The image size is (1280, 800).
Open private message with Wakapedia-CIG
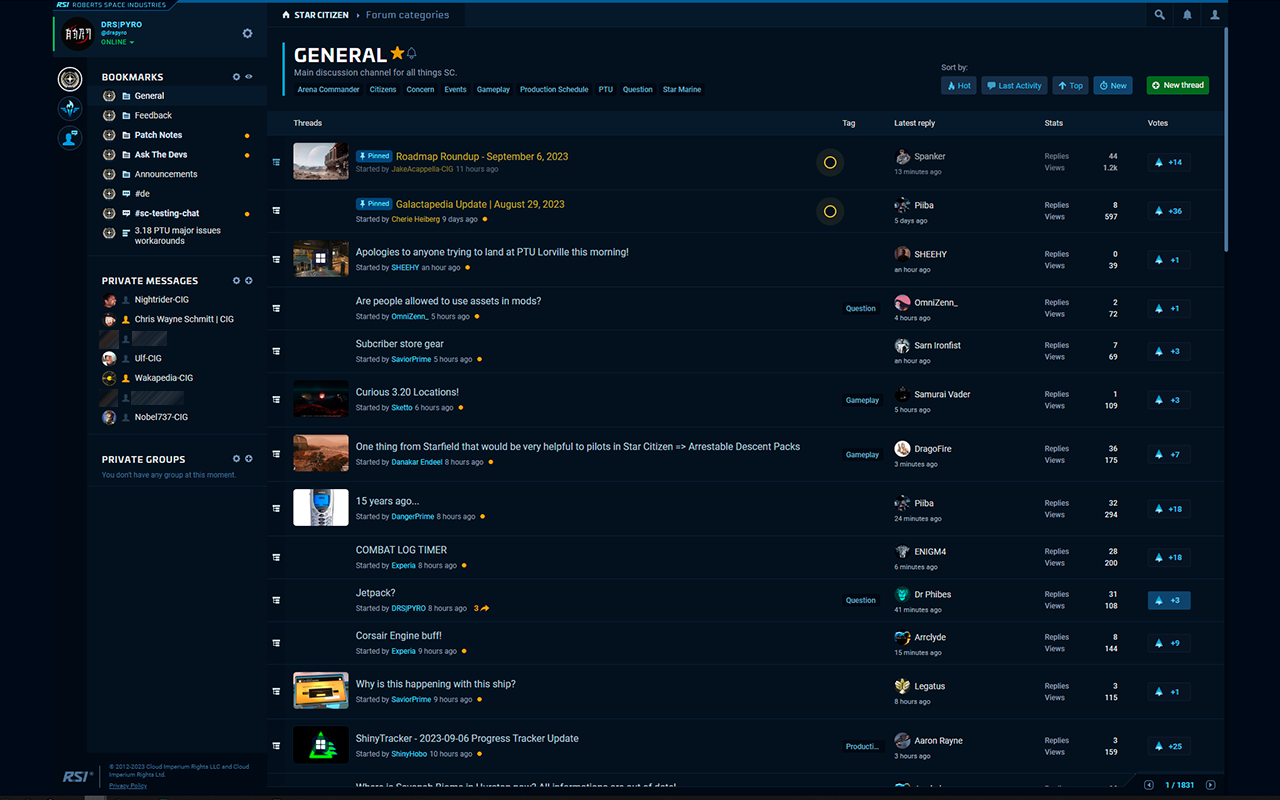pyautogui.click(x=164, y=378)
